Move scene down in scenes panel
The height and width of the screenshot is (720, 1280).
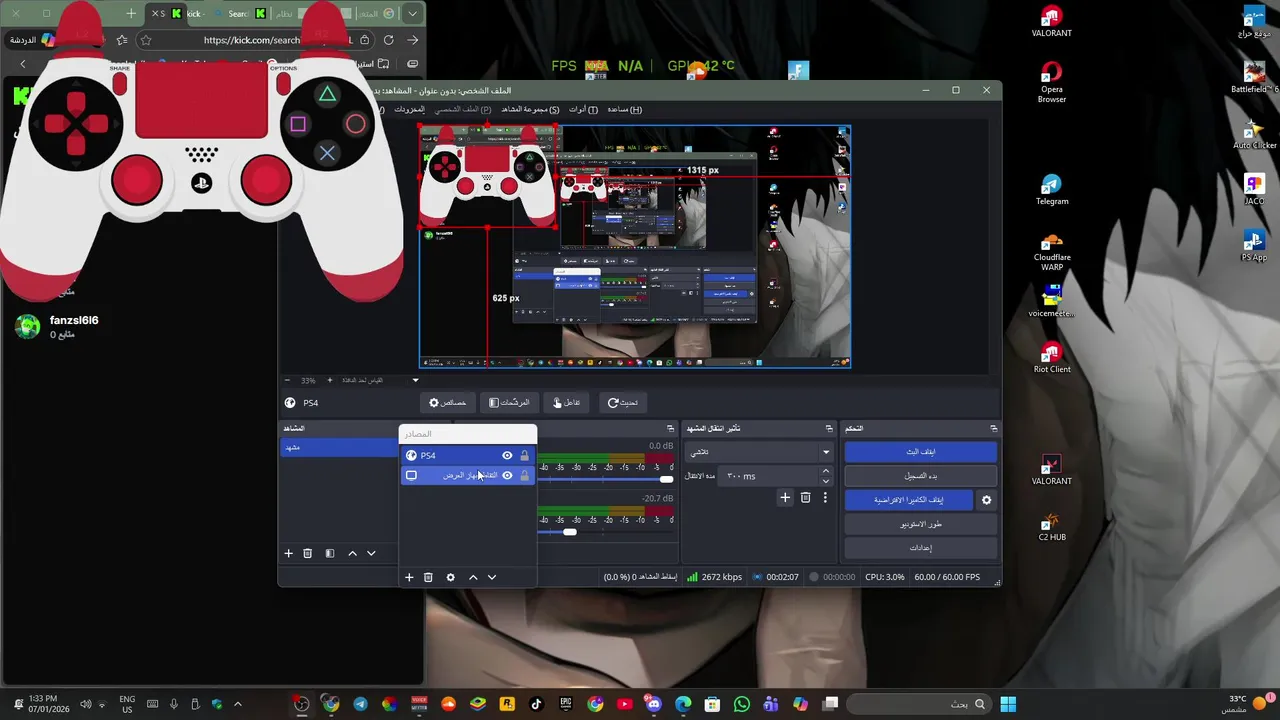point(371,553)
